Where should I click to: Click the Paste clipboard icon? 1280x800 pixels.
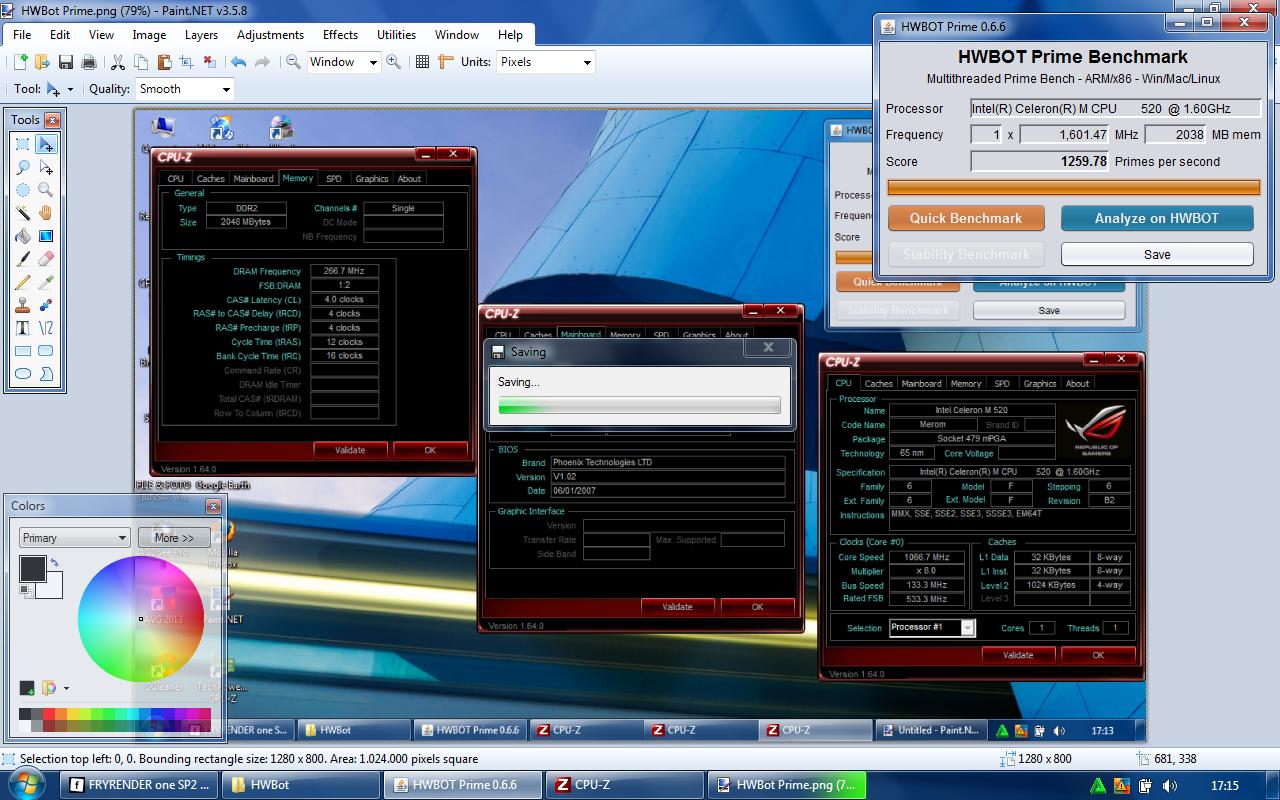pyautogui.click(x=163, y=62)
